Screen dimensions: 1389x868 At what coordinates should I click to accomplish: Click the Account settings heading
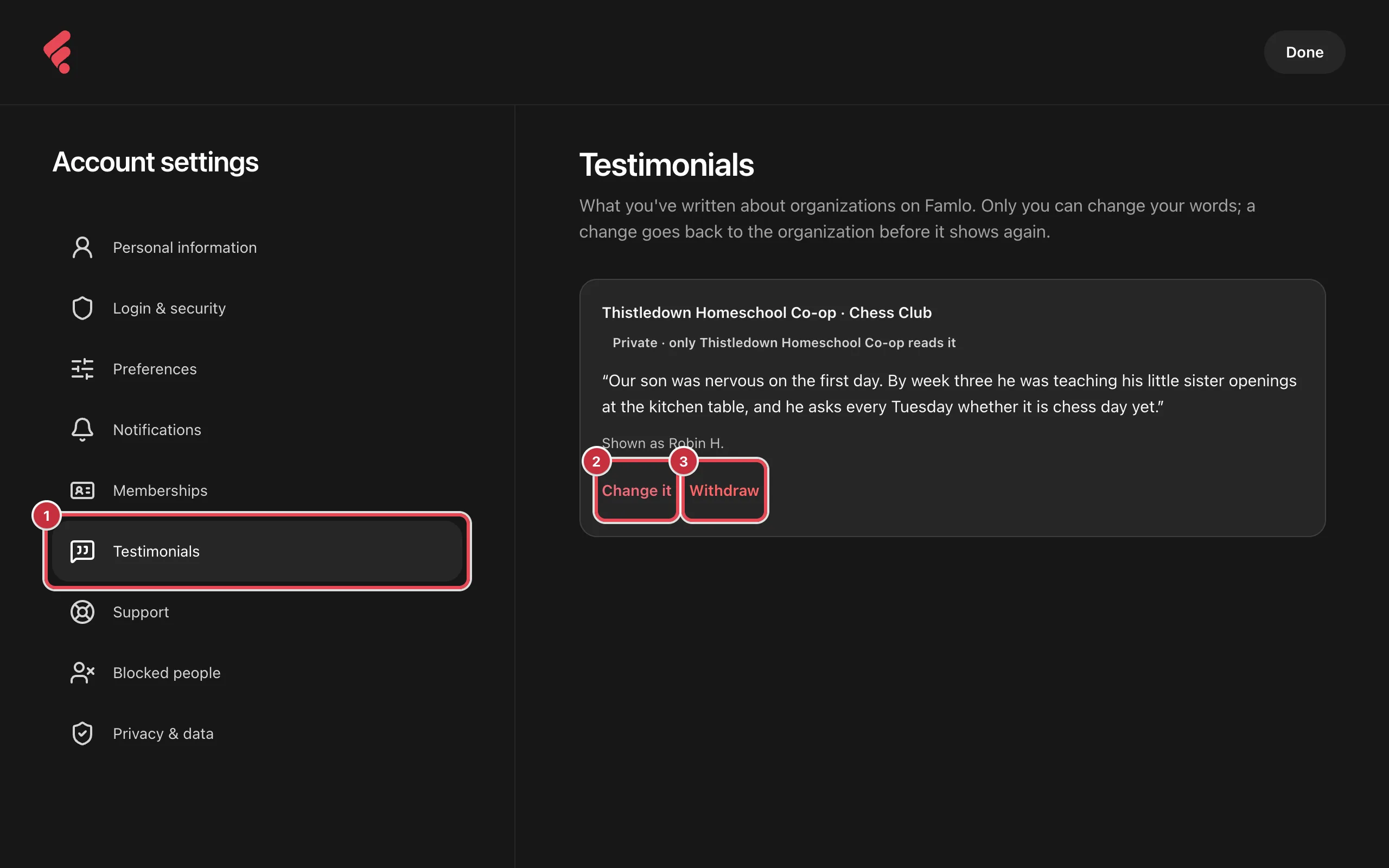click(155, 162)
